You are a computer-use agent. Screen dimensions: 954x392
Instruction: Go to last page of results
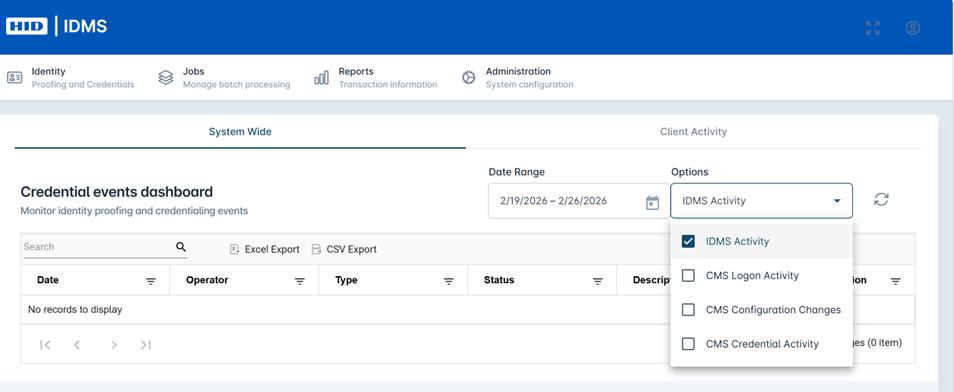[x=145, y=345]
